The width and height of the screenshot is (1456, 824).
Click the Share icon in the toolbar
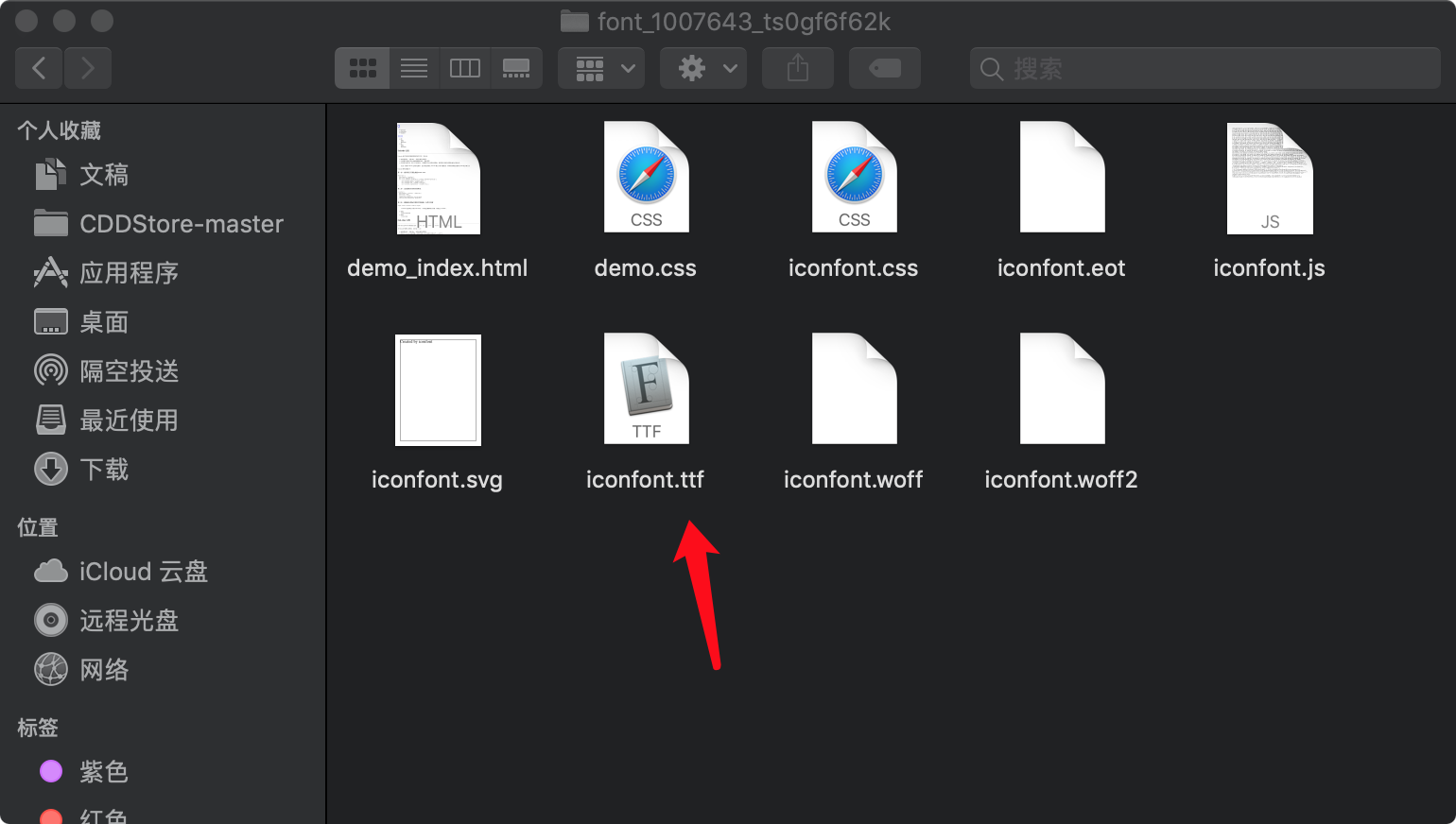797,67
